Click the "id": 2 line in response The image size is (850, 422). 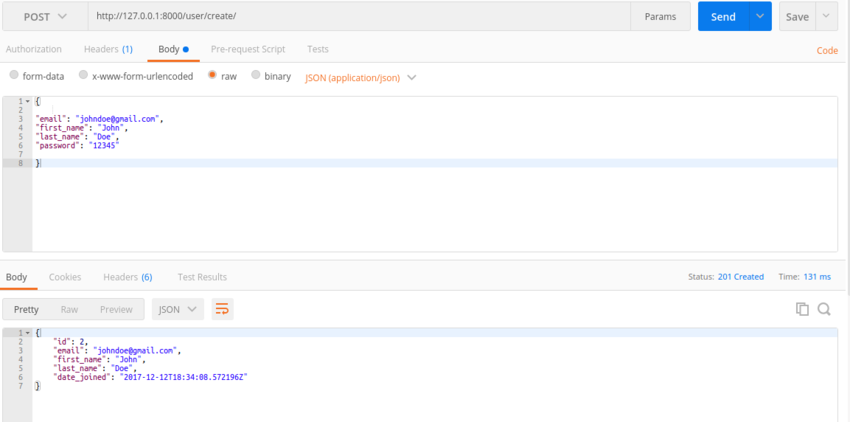[x=70, y=341]
